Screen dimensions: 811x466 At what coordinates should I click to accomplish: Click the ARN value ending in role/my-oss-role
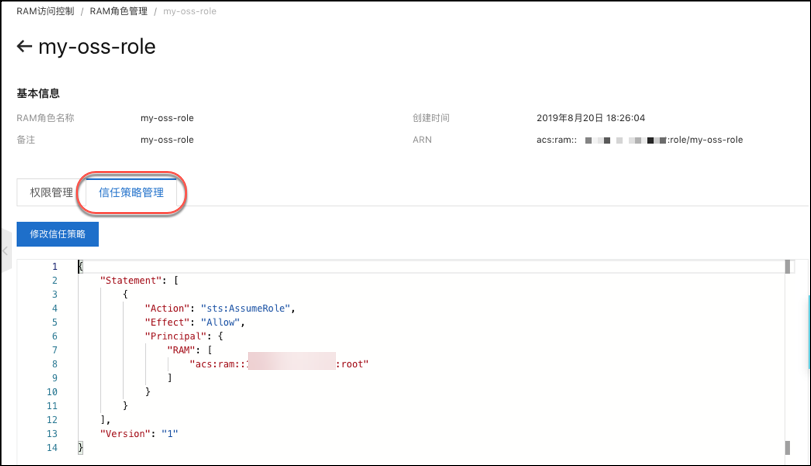point(640,140)
